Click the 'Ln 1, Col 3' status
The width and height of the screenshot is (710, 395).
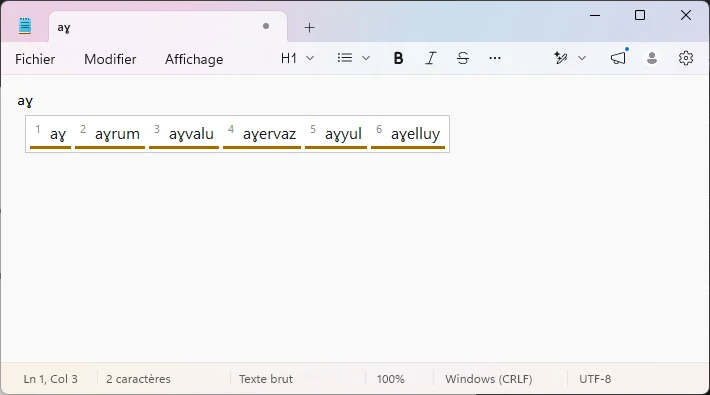[x=50, y=379]
